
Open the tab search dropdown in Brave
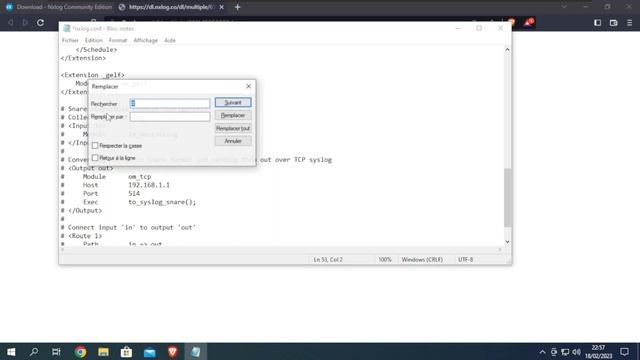[x=564, y=7]
